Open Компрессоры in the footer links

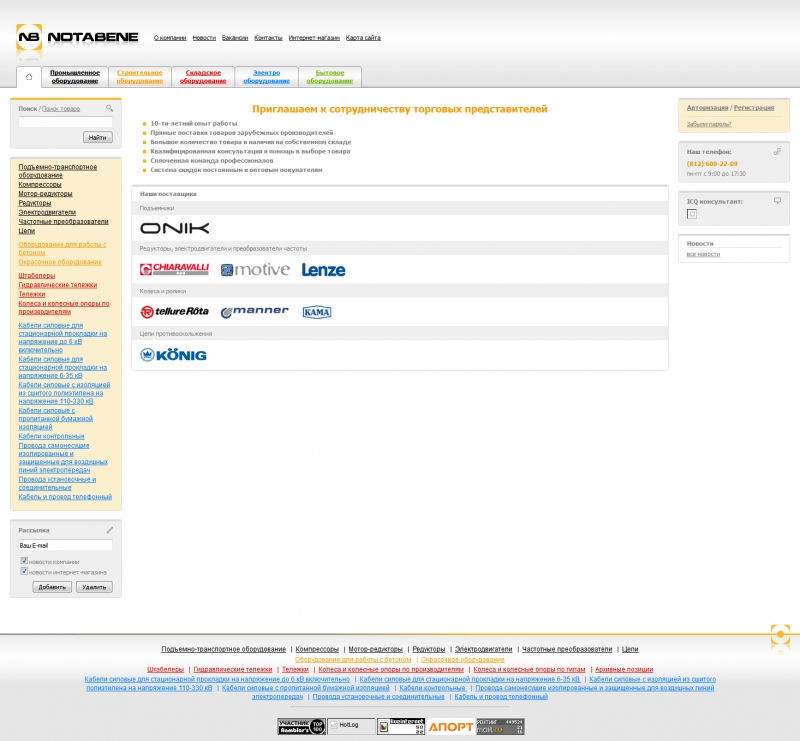click(x=317, y=649)
